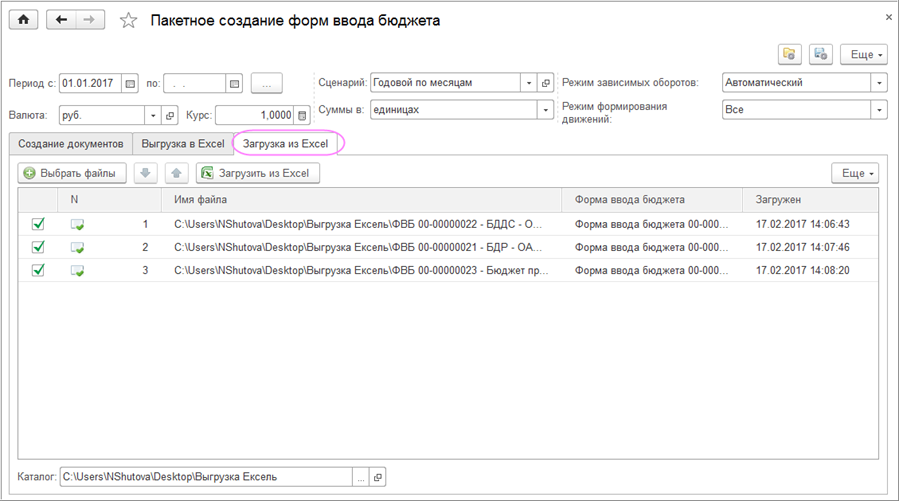Uncheck the checkbox in row 1
The height and width of the screenshot is (501, 900).
[x=38, y=225]
